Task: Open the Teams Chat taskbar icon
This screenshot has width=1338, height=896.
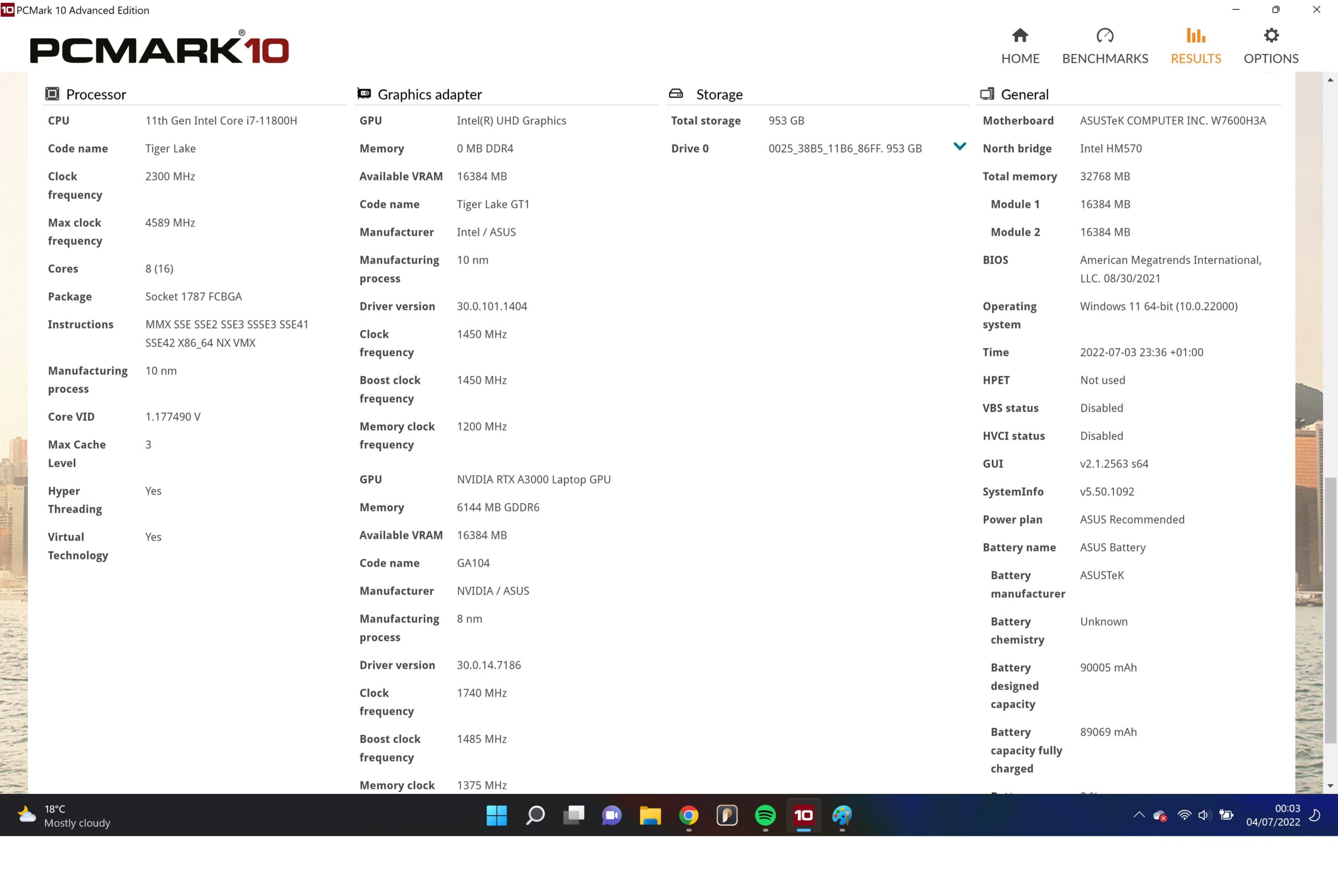Action: coord(612,816)
